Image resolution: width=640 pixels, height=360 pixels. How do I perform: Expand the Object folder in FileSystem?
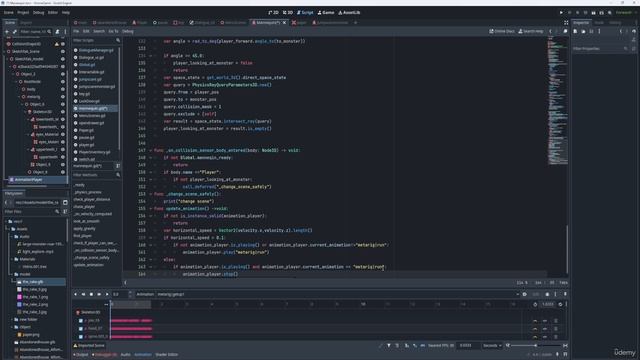12,327
